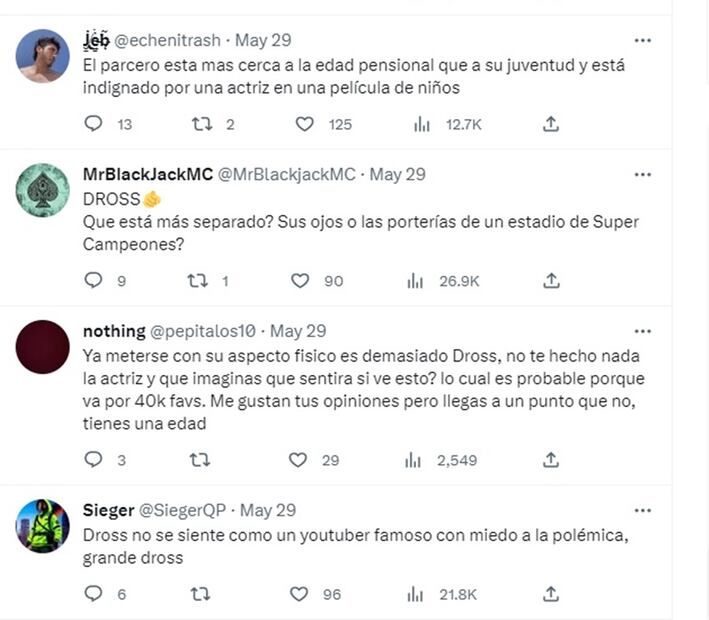Click Sieger's avatar thumbnail
709x620 pixels.
[x=43, y=525]
